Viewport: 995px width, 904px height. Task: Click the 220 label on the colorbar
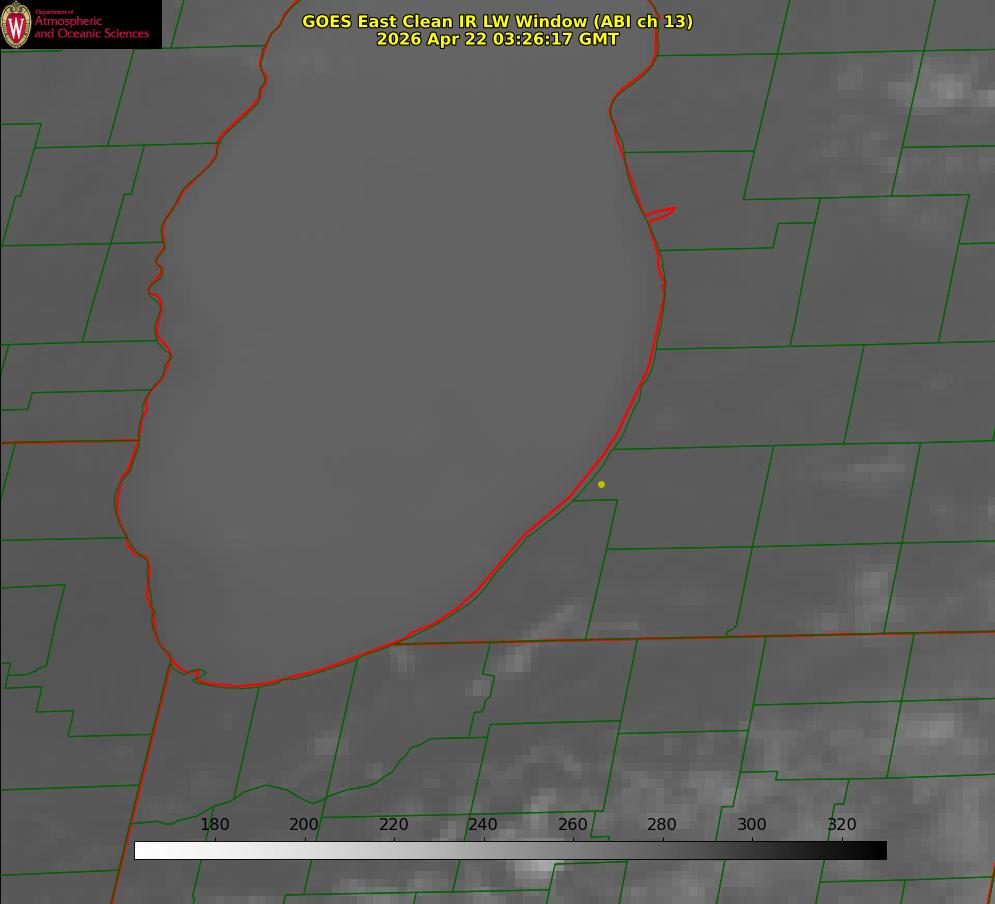(393, 824)
